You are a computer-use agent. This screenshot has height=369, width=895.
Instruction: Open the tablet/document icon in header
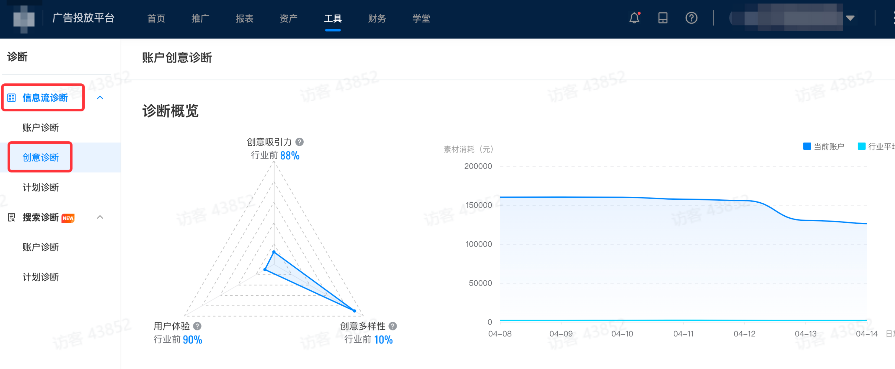click(x=663, y=18)
